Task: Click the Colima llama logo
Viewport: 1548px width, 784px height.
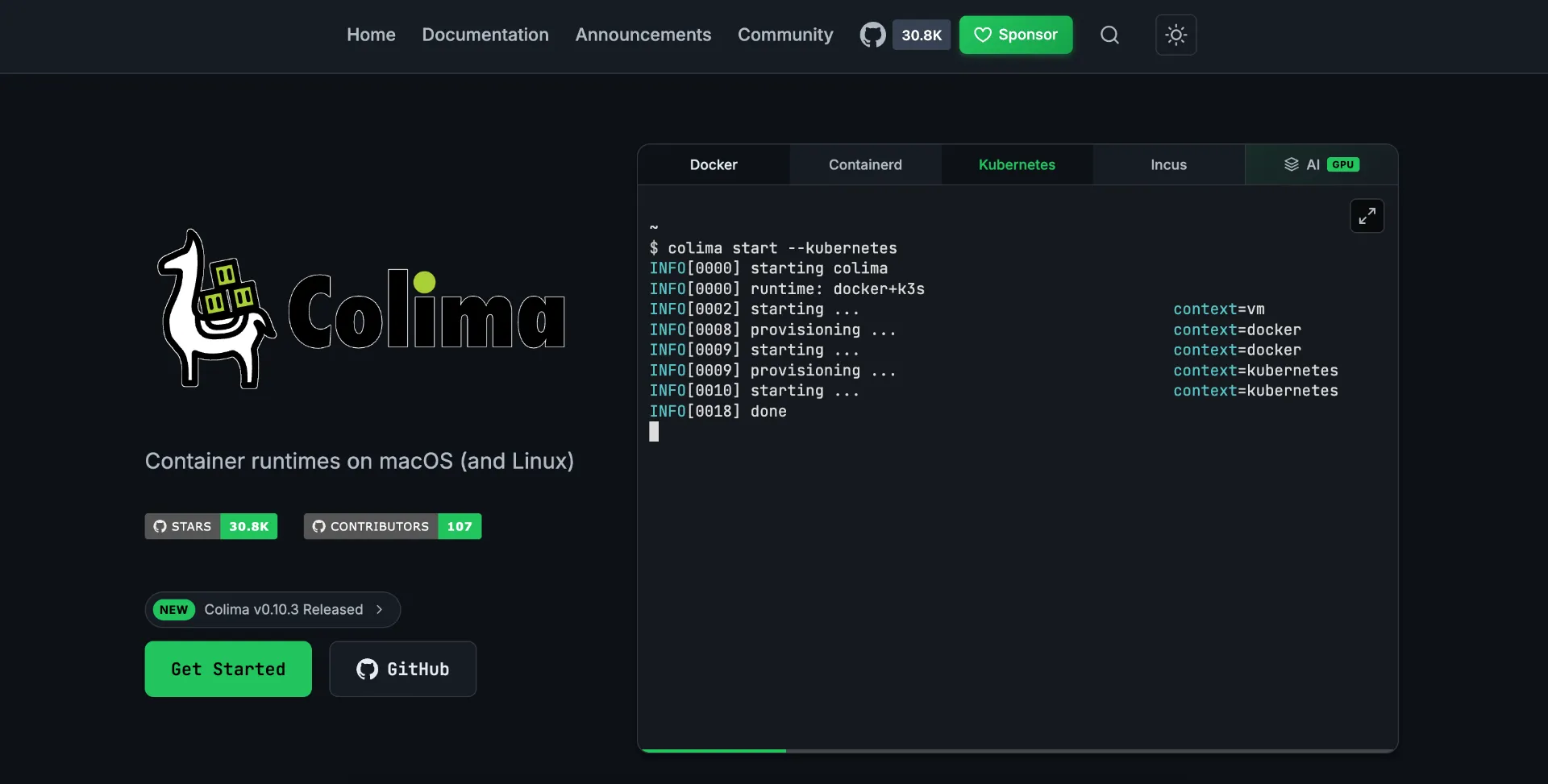Action: 363,309
